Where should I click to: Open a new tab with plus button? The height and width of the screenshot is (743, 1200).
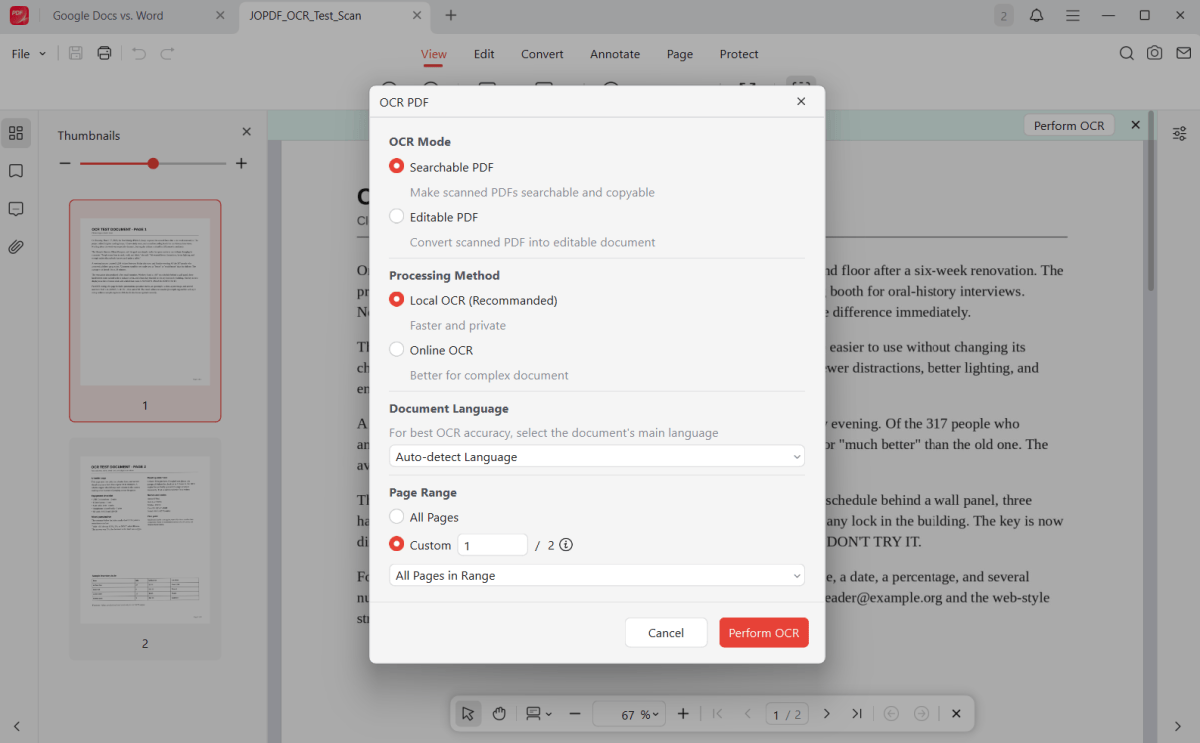[451, 15]
